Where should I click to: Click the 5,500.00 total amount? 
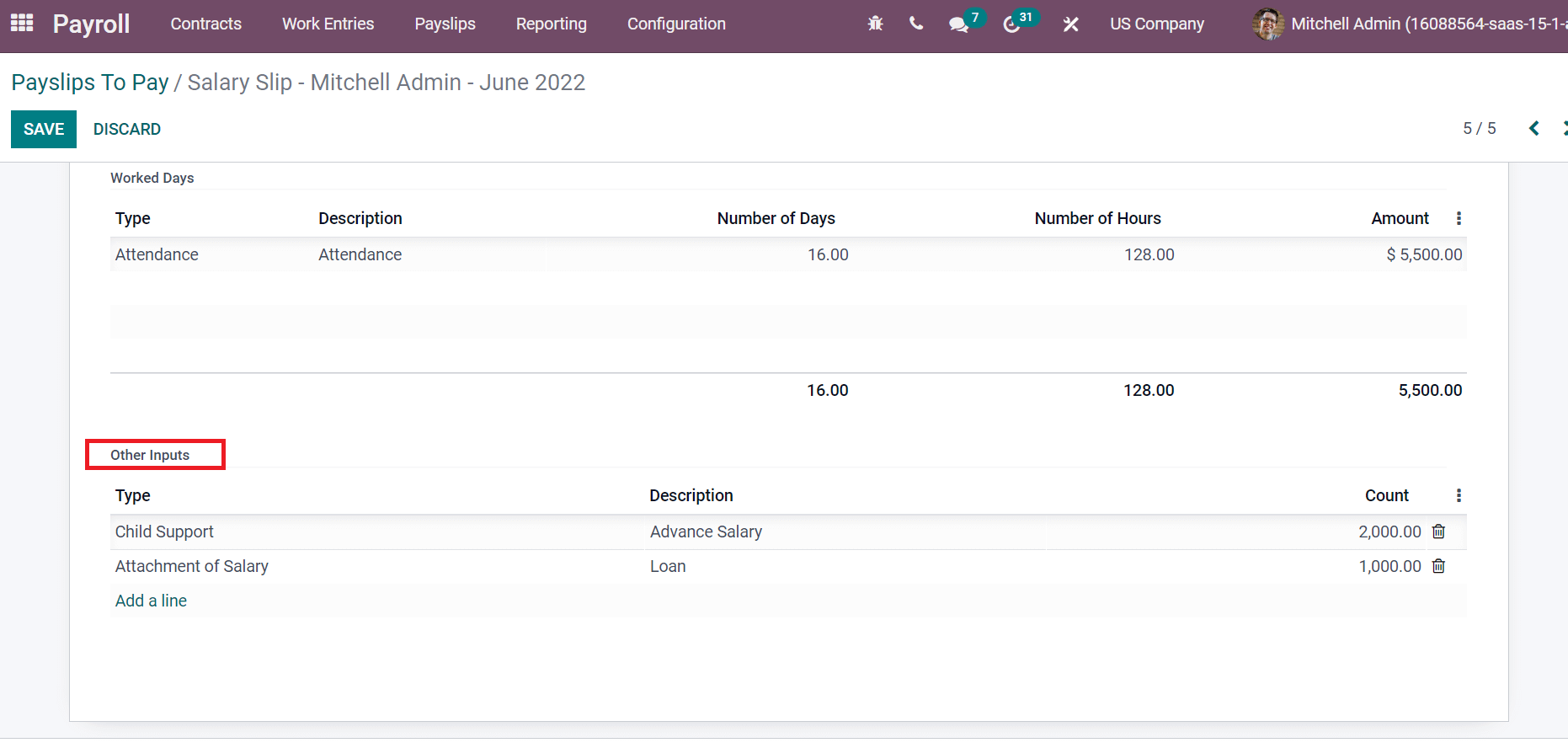tap(1430, 390)
